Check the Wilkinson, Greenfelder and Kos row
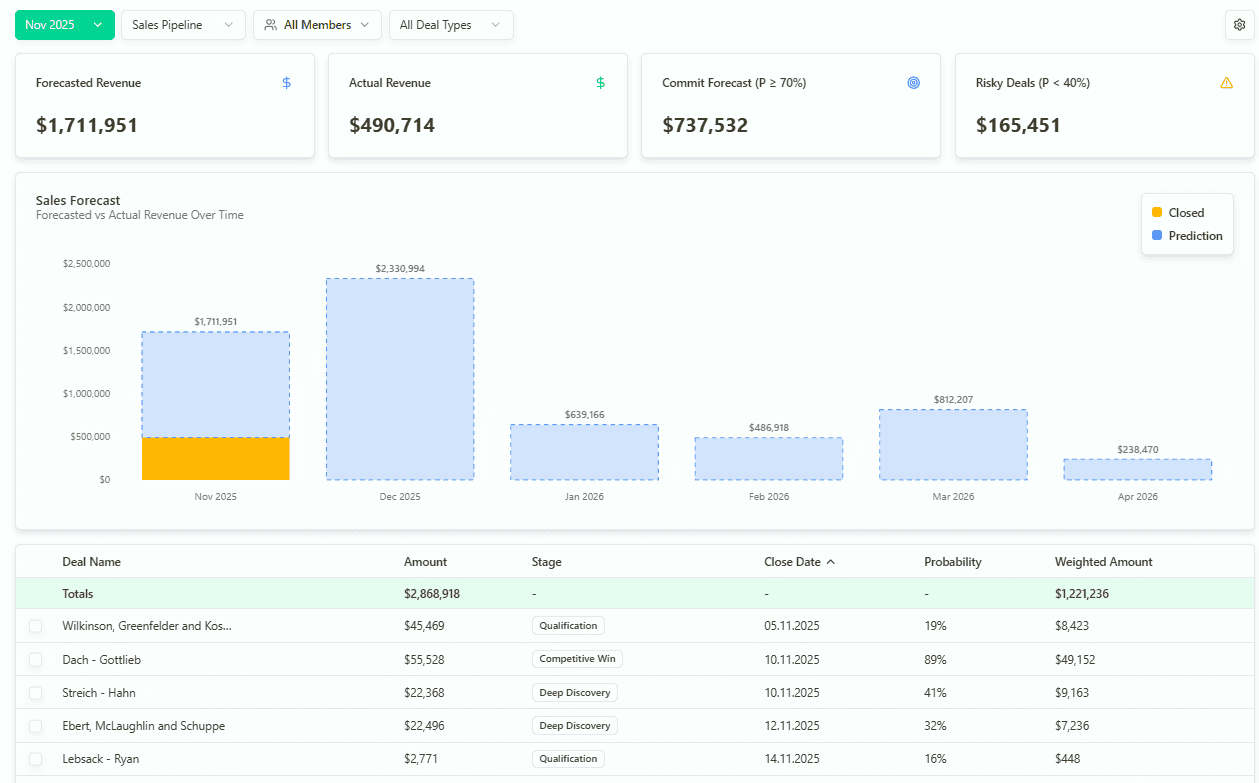The width and height of the screenshot is (1259, 783). tap(35, 626)
